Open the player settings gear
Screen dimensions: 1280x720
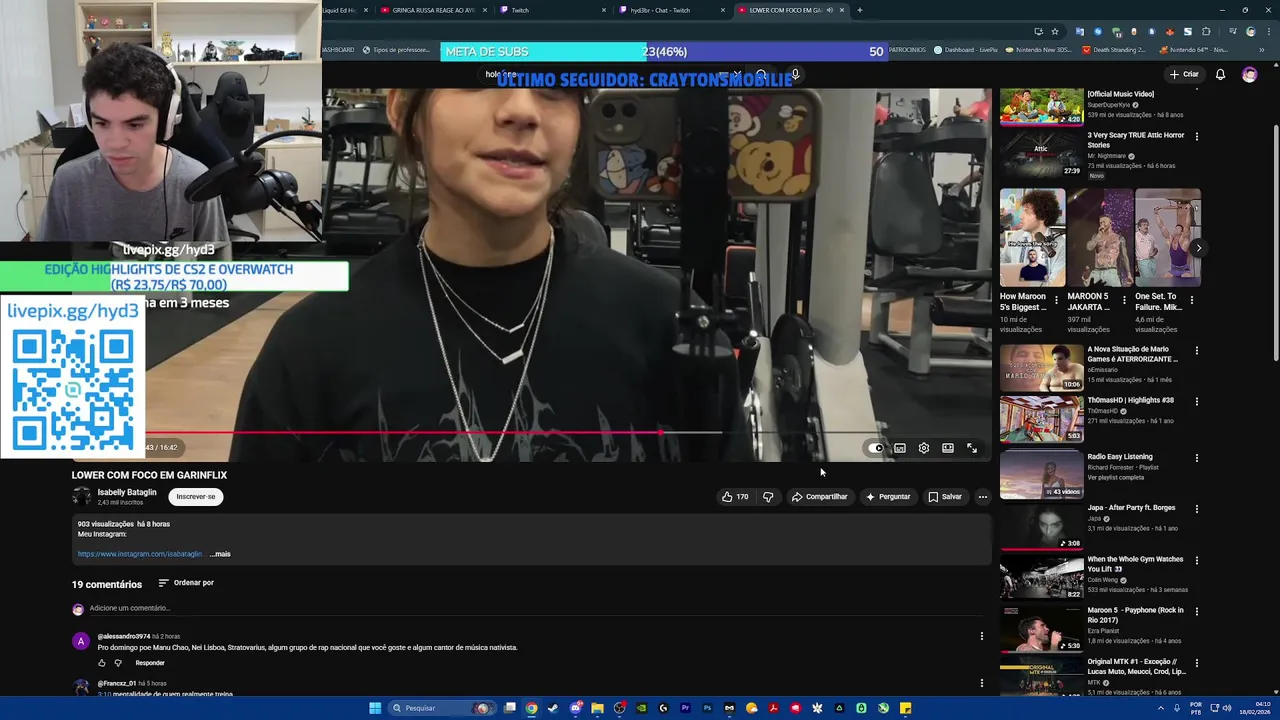[x=924, y=448]
